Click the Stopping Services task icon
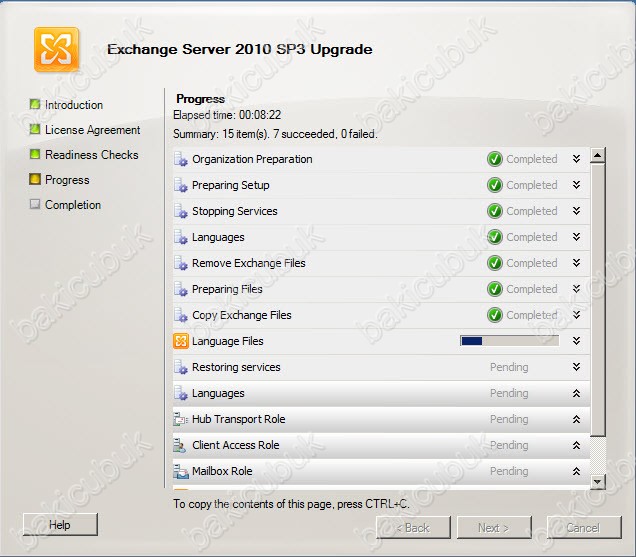This screenshot has width=636, height=557. coord(180,211)
